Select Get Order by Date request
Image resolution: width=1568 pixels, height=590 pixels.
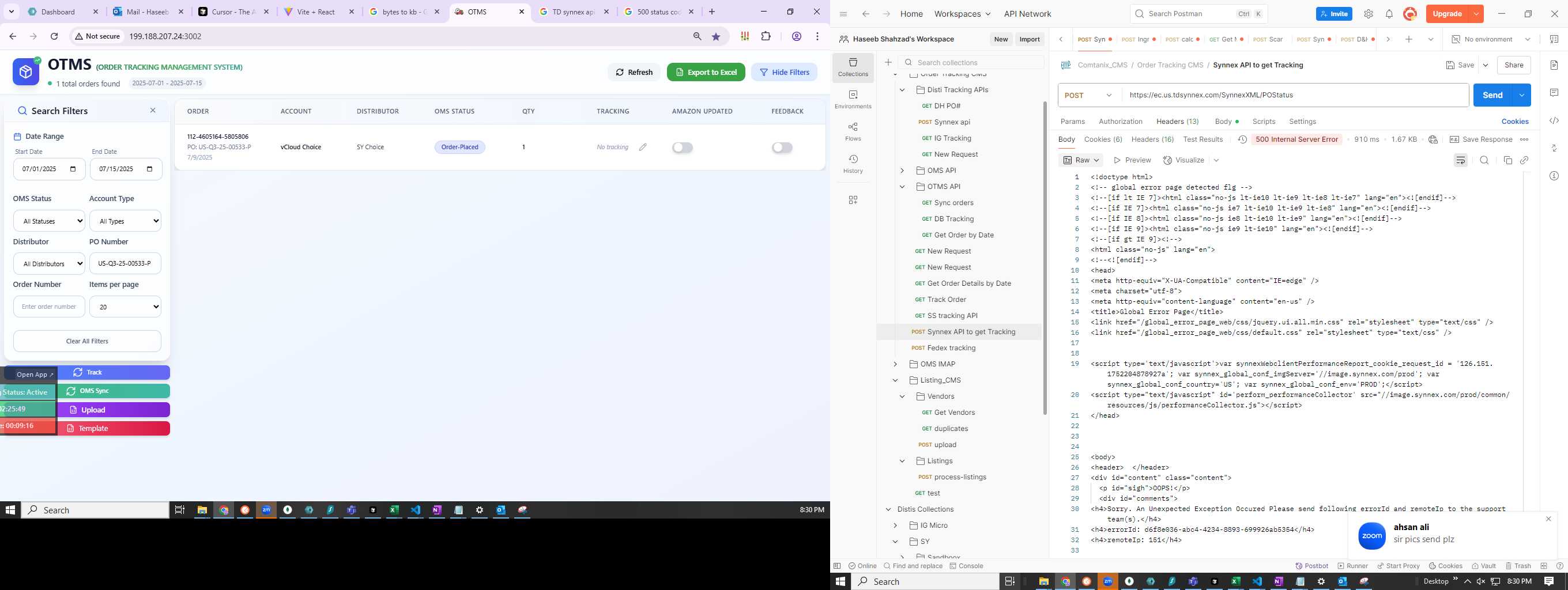coord(959,235)
